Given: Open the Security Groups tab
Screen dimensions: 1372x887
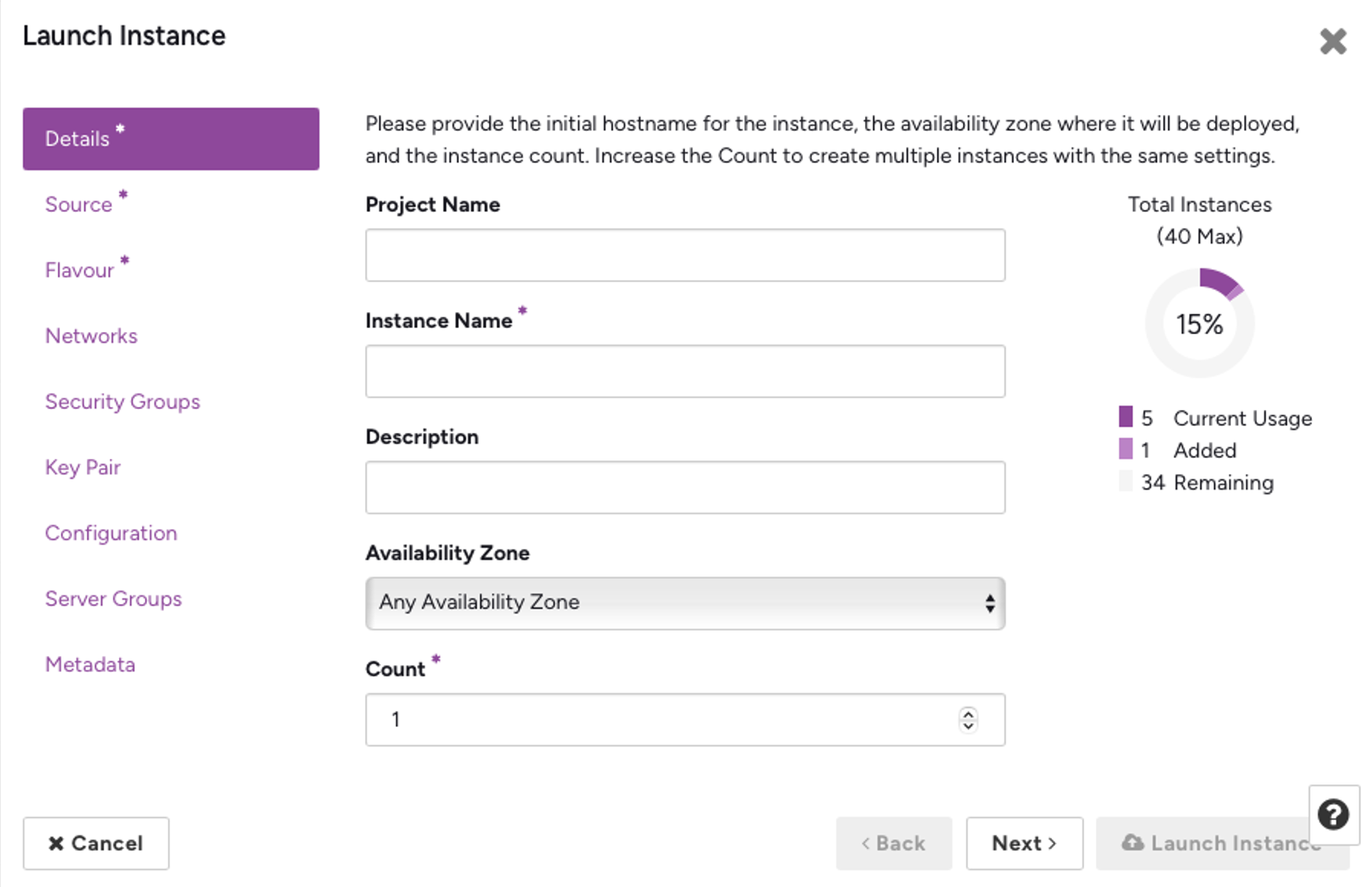Looking at the screenshot, I should pos(122,401).
